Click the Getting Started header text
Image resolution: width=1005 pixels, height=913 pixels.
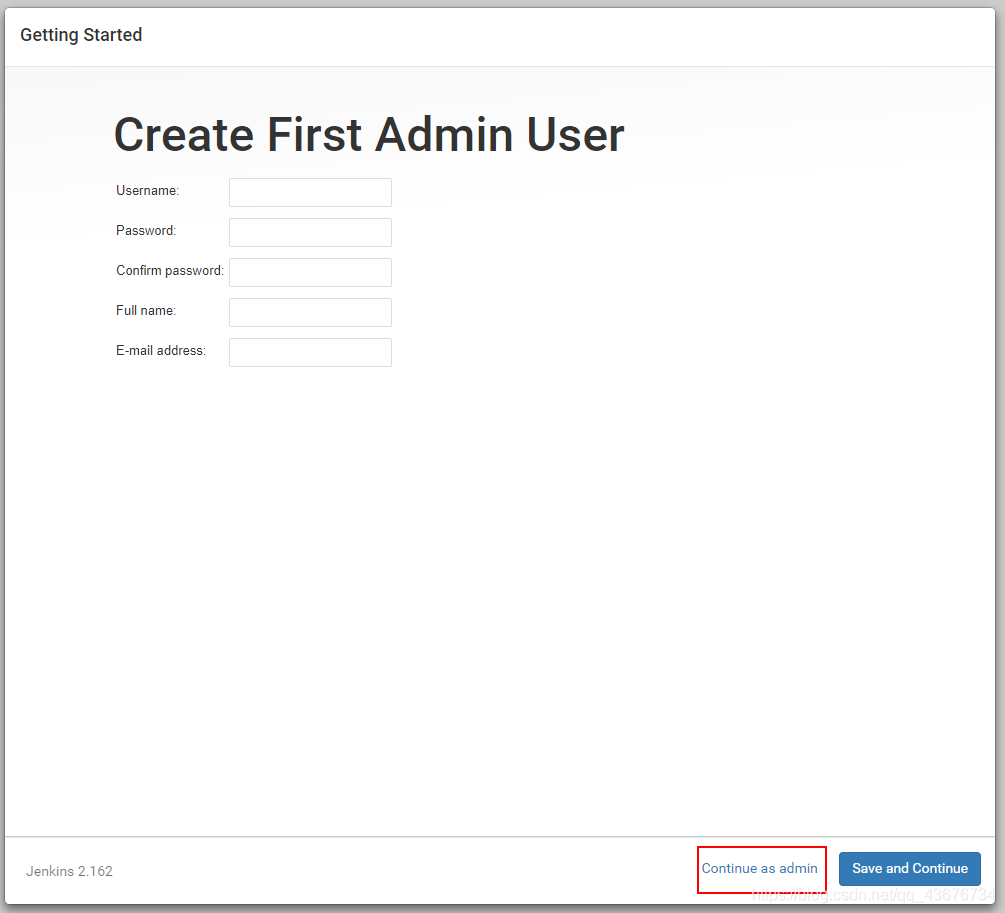(81, 35)
